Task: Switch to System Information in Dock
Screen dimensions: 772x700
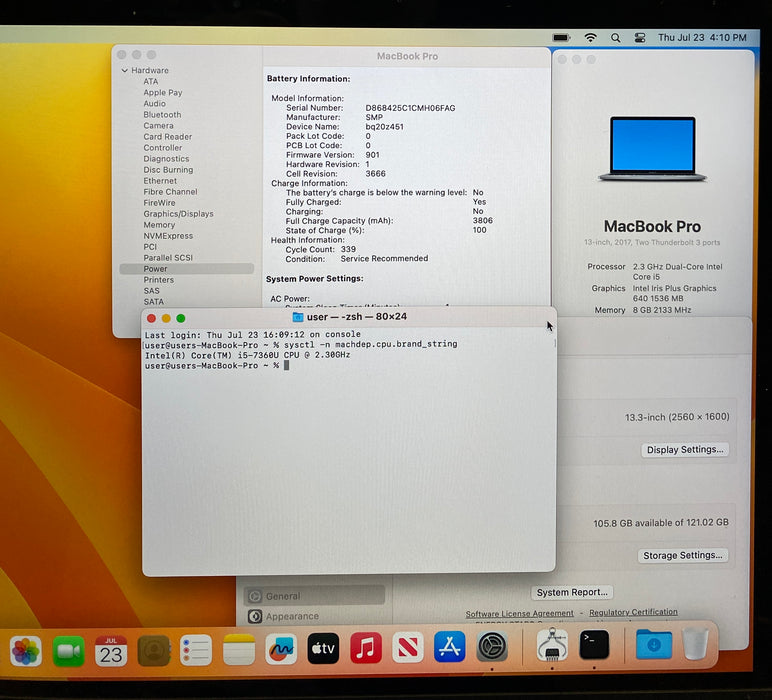Action: (552, 645)
